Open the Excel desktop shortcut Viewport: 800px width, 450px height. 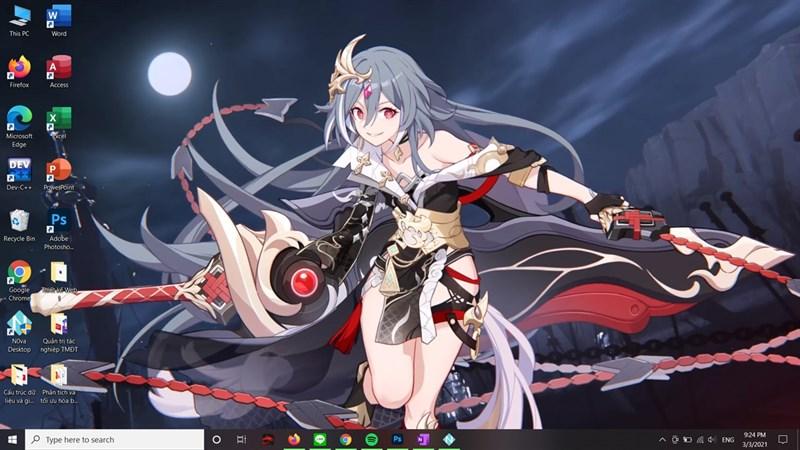(59, 123)
